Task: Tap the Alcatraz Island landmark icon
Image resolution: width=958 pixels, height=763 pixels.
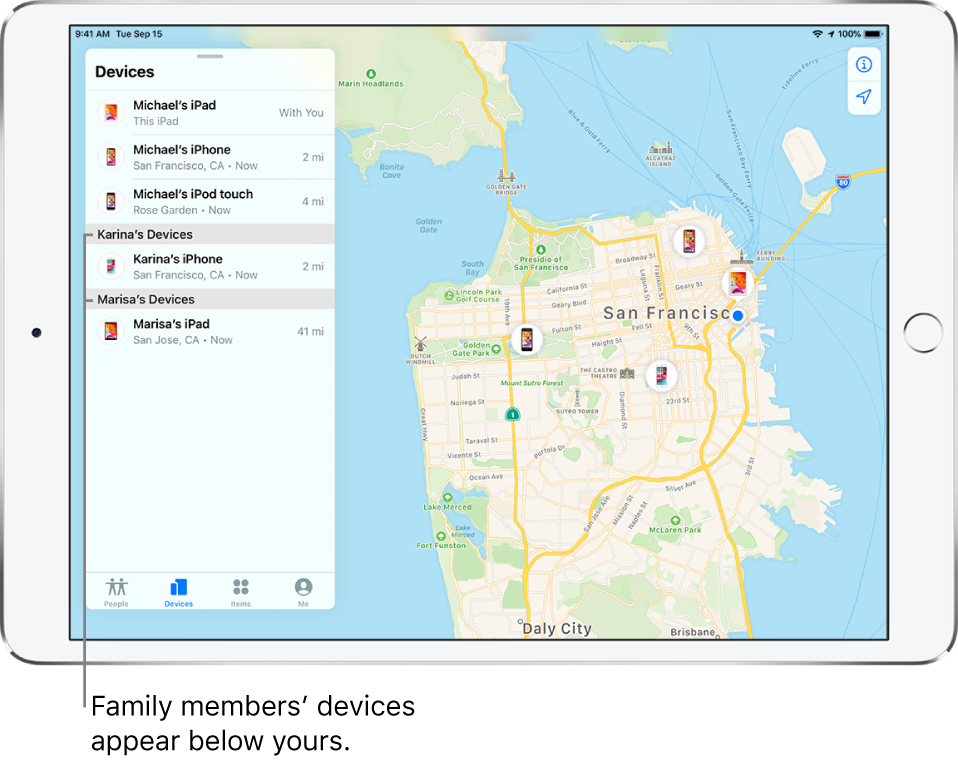Action: coord(660,148)
